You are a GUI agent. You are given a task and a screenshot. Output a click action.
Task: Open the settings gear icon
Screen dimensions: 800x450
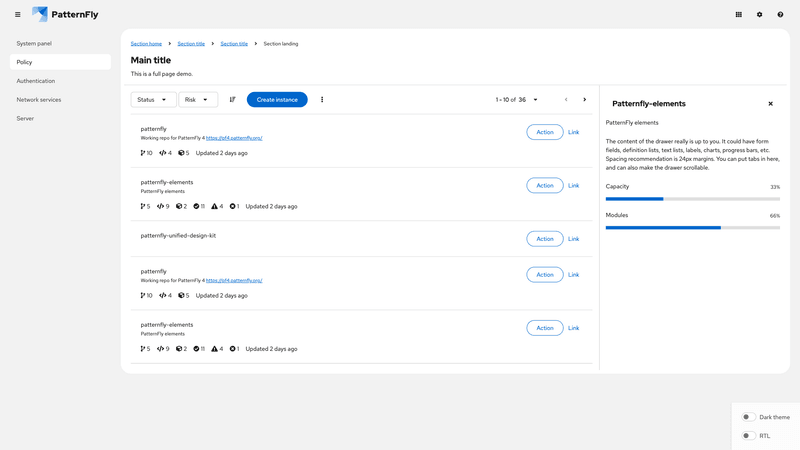click(759, 15)
